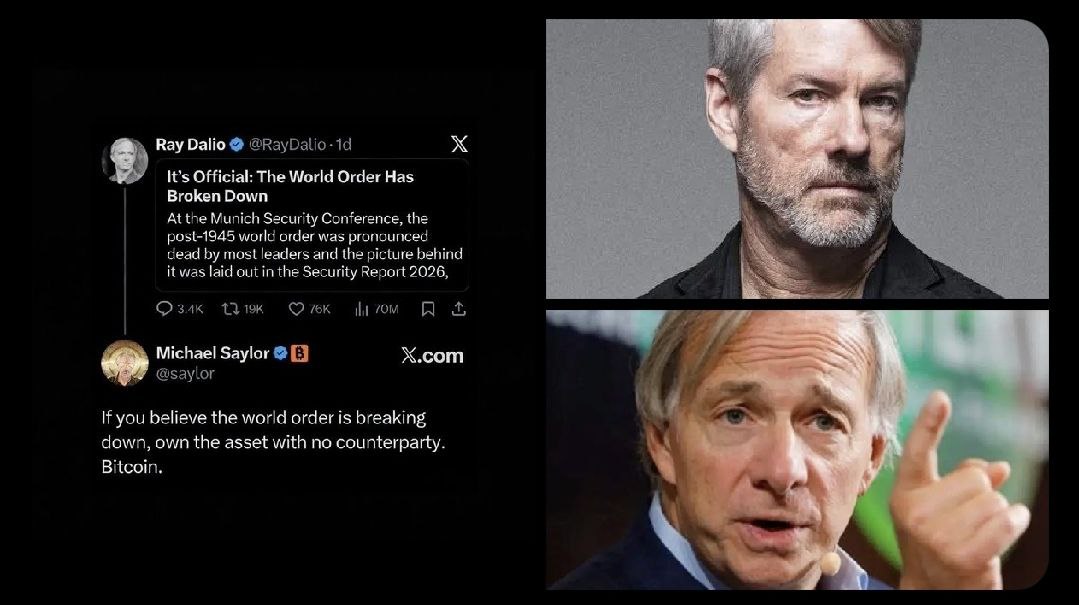Viewport: 1079px width, 605px height.
Task: Click the X logo beside the 1d timestamp
Action: (x=459, y=144)
